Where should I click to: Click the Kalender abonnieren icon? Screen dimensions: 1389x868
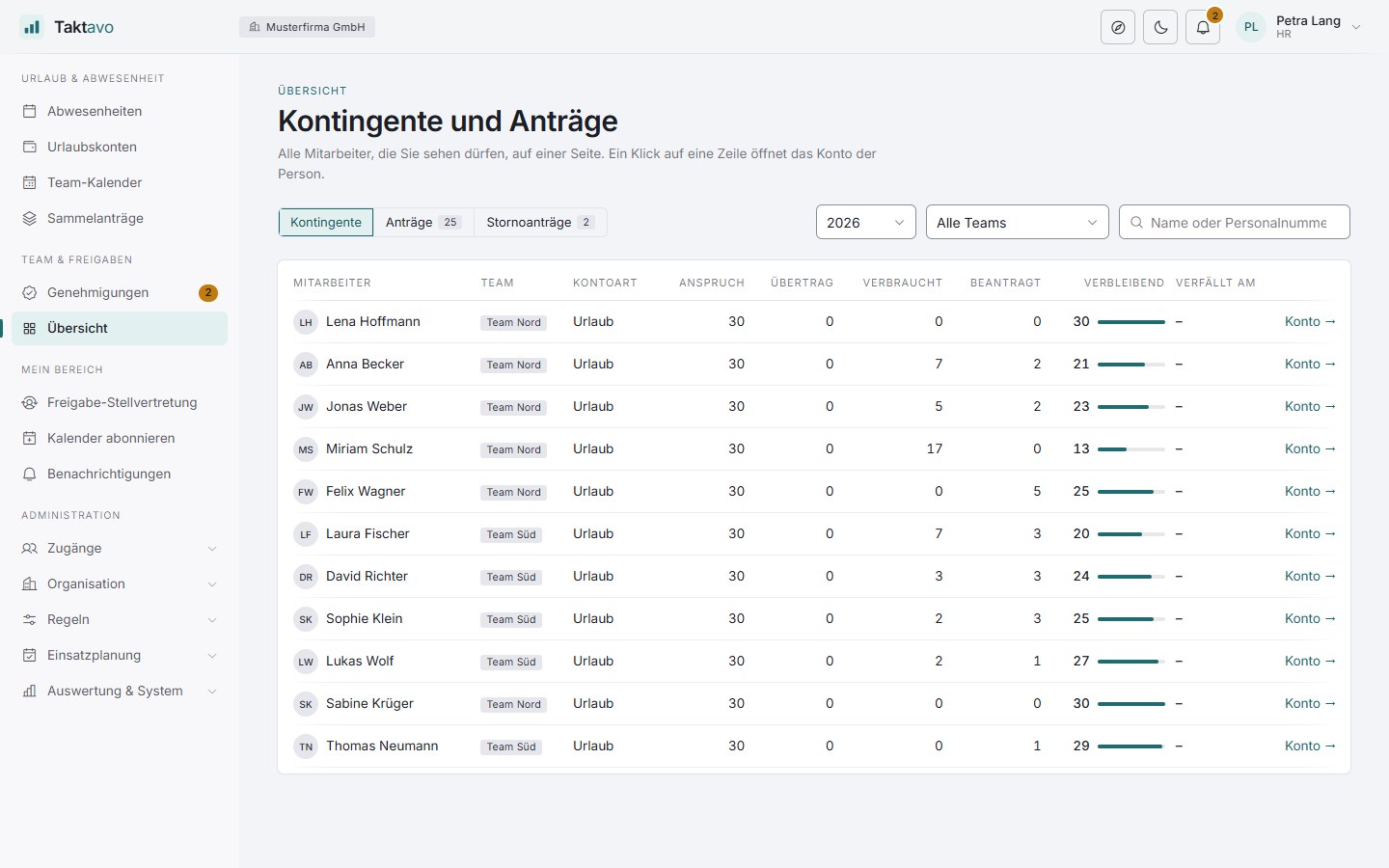pos(30,438)
